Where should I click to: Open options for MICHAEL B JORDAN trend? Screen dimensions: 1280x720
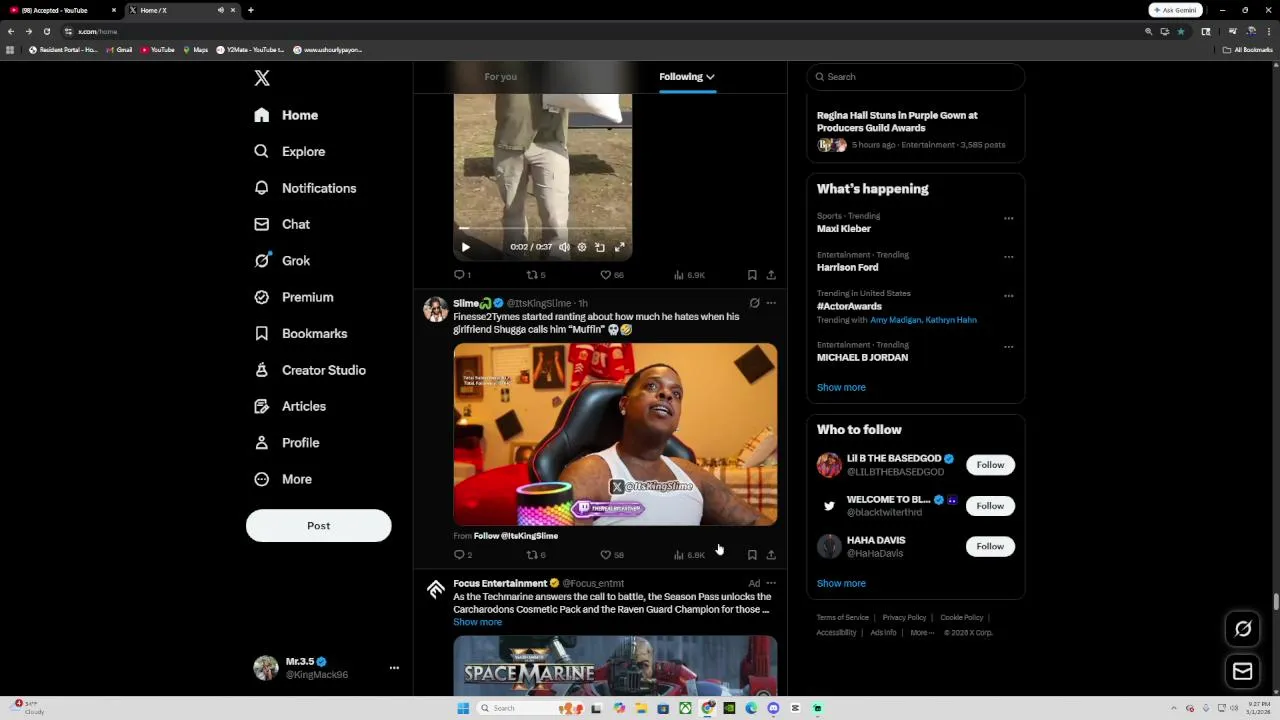1008,347
